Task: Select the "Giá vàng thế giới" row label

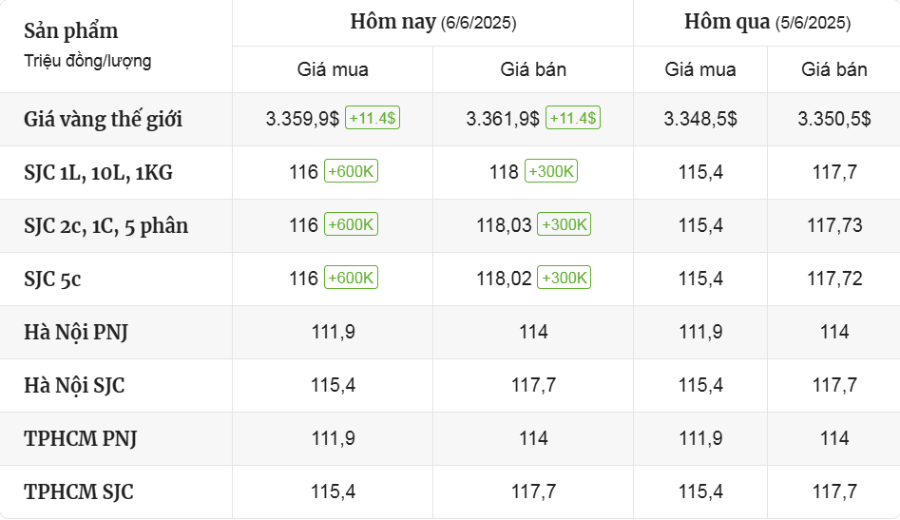Action: pos(103,119)
